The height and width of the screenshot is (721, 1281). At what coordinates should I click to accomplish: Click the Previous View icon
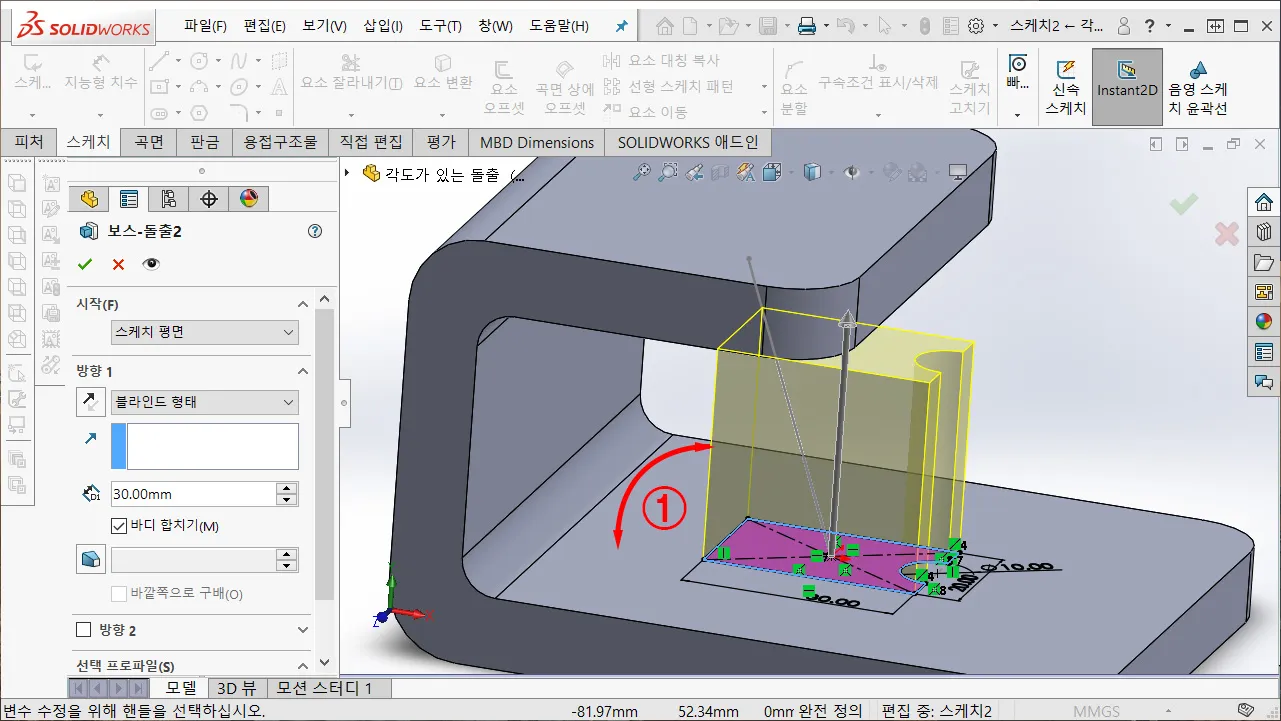(x=695, y=172)
